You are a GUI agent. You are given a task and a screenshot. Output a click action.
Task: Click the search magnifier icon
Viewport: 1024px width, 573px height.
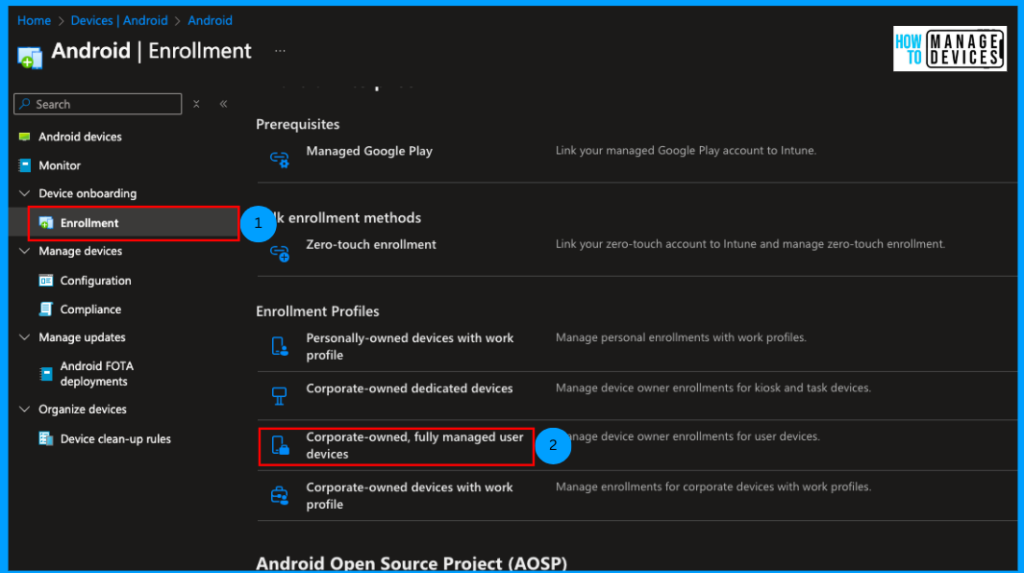25,104
